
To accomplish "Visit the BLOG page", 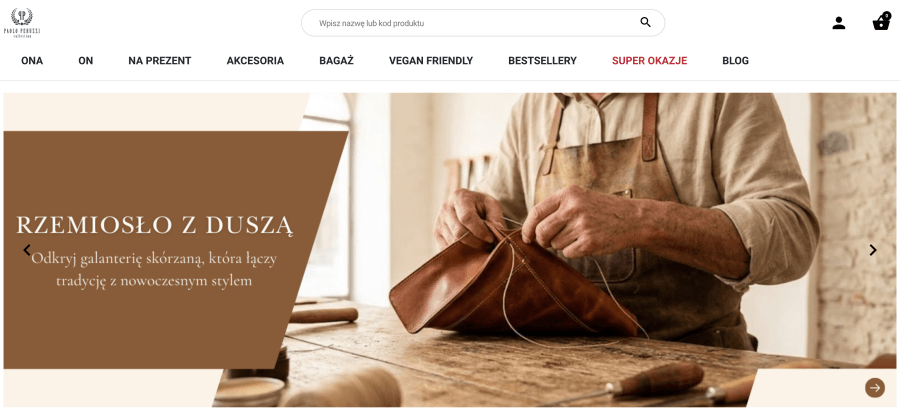I will [735, 61].
